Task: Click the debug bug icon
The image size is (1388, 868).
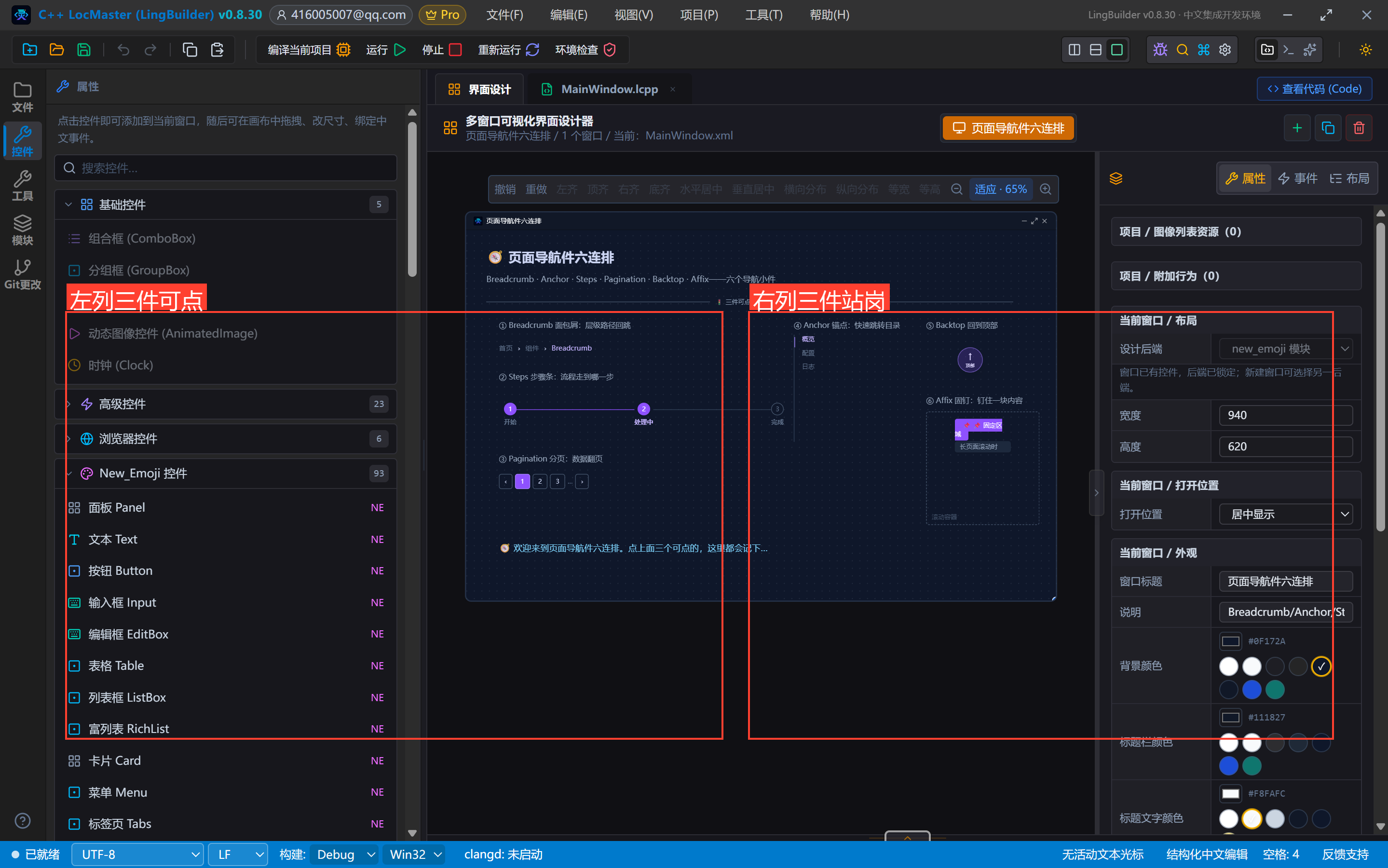Action: coord(1160,50)
